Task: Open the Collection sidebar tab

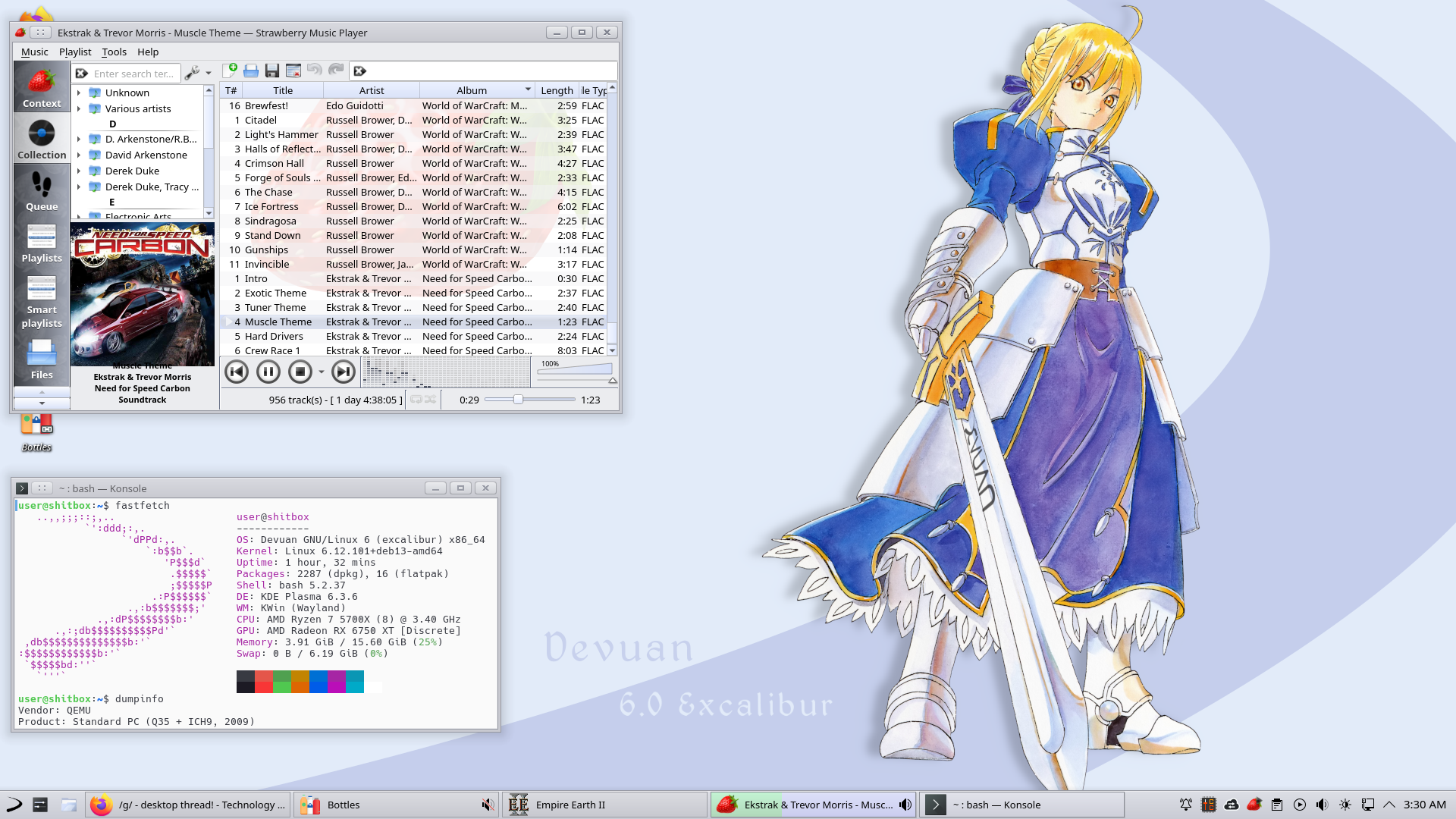Action: [42, 139]
